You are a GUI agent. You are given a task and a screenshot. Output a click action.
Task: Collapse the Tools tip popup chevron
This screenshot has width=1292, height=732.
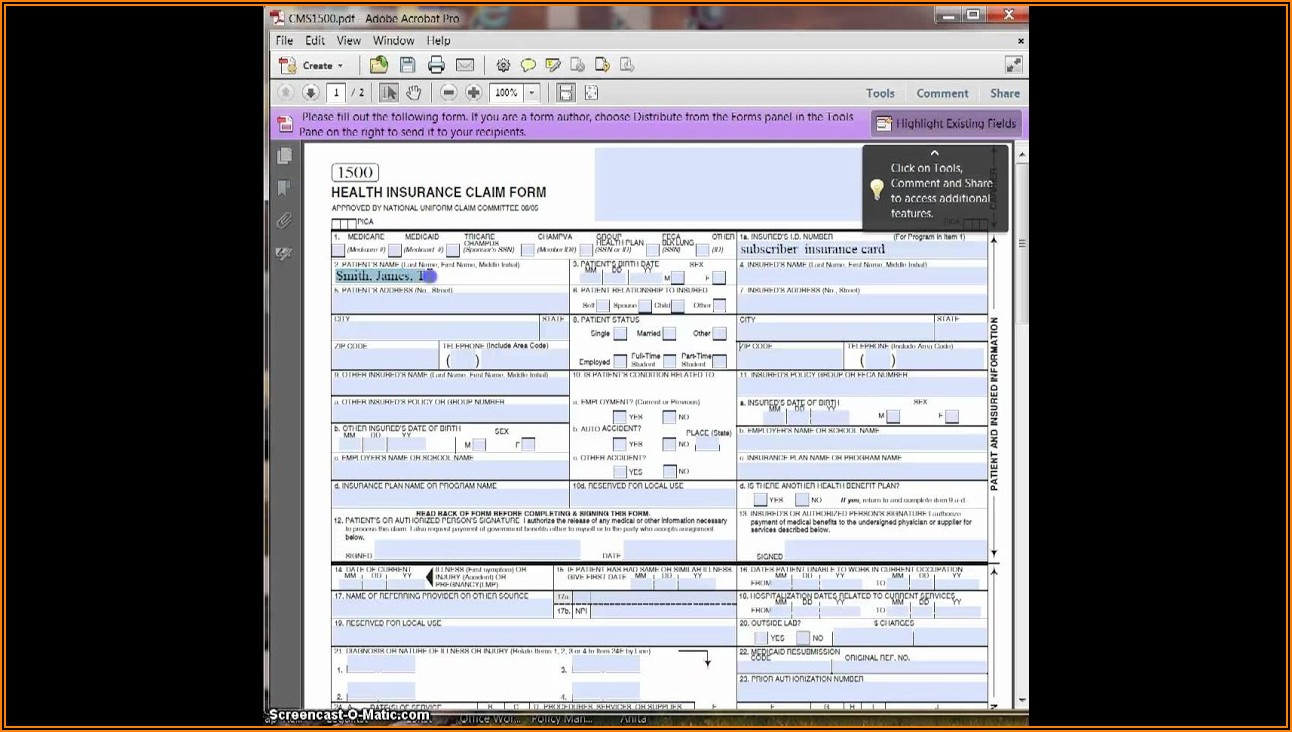[934, 154]
